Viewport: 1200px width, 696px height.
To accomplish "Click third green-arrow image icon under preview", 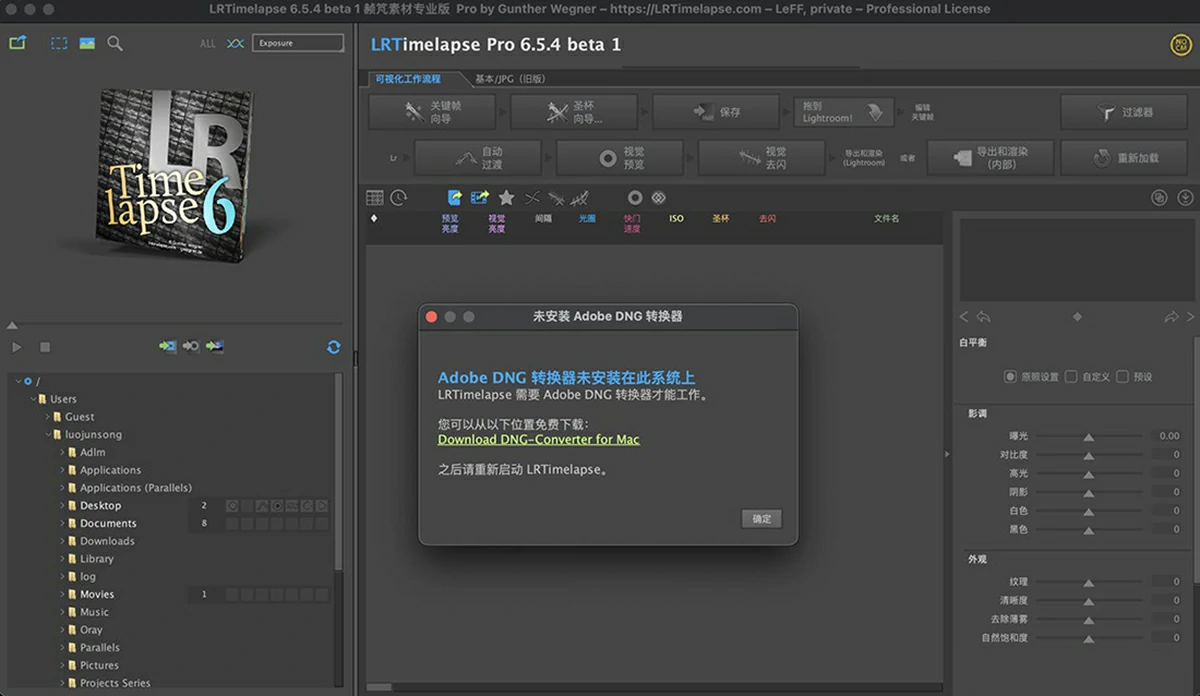I will (x=214, y=346).
